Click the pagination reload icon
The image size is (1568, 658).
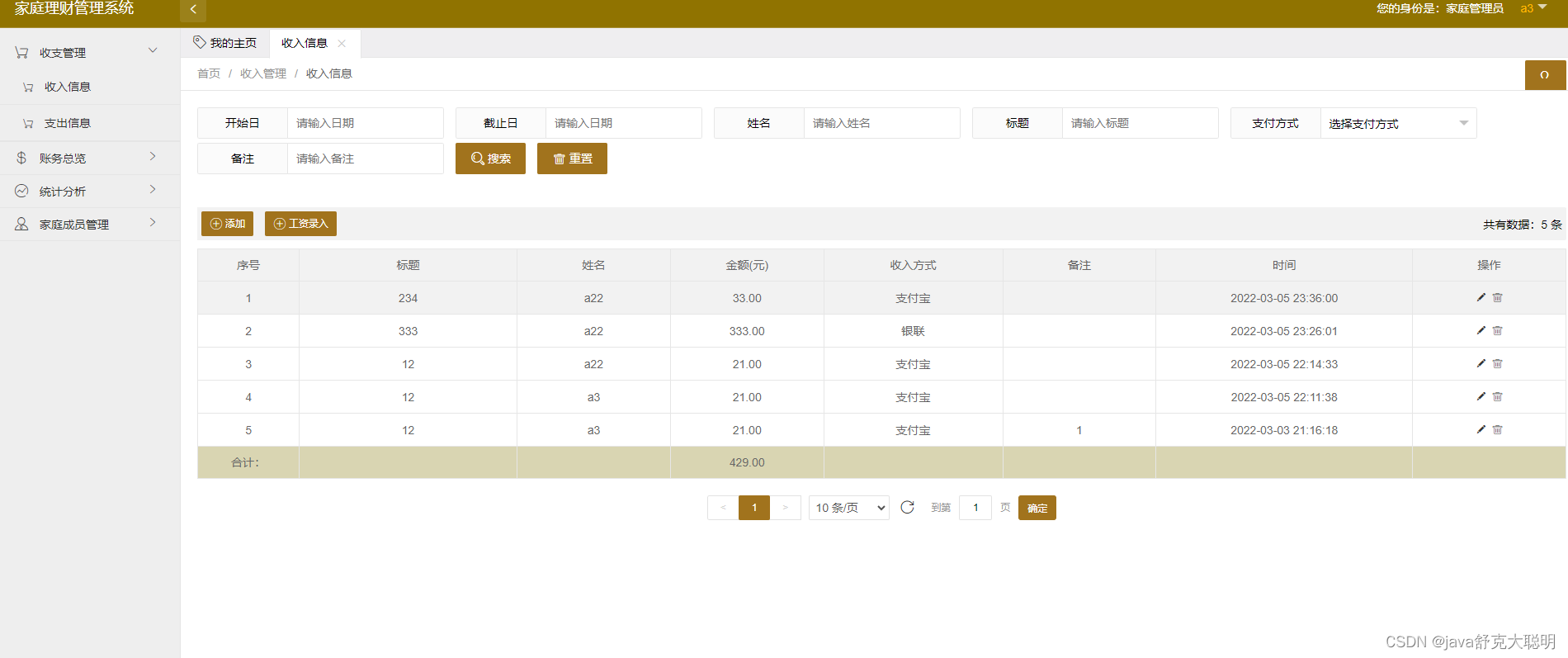(907, 507)
